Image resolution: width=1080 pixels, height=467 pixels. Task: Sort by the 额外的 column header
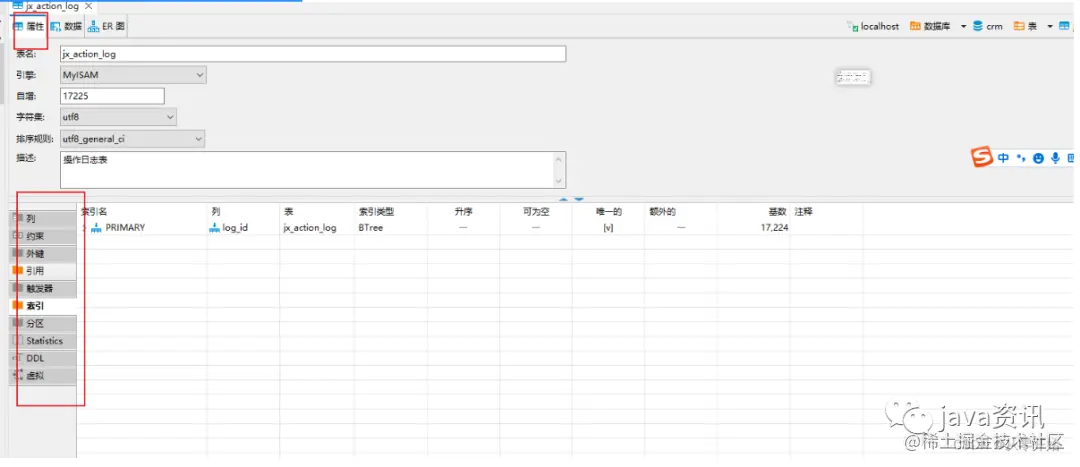click(x=662, y=211)
